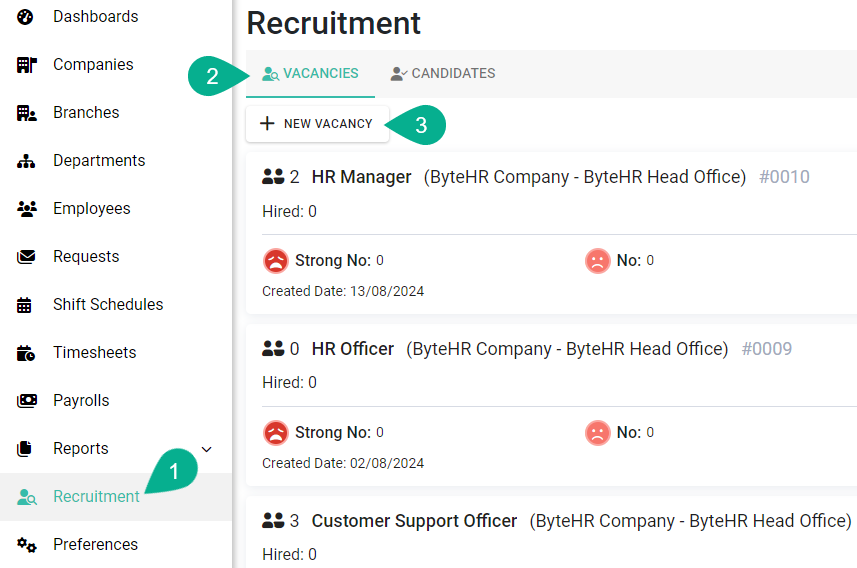Click the Requests envelope icon

tap(26, 257)
